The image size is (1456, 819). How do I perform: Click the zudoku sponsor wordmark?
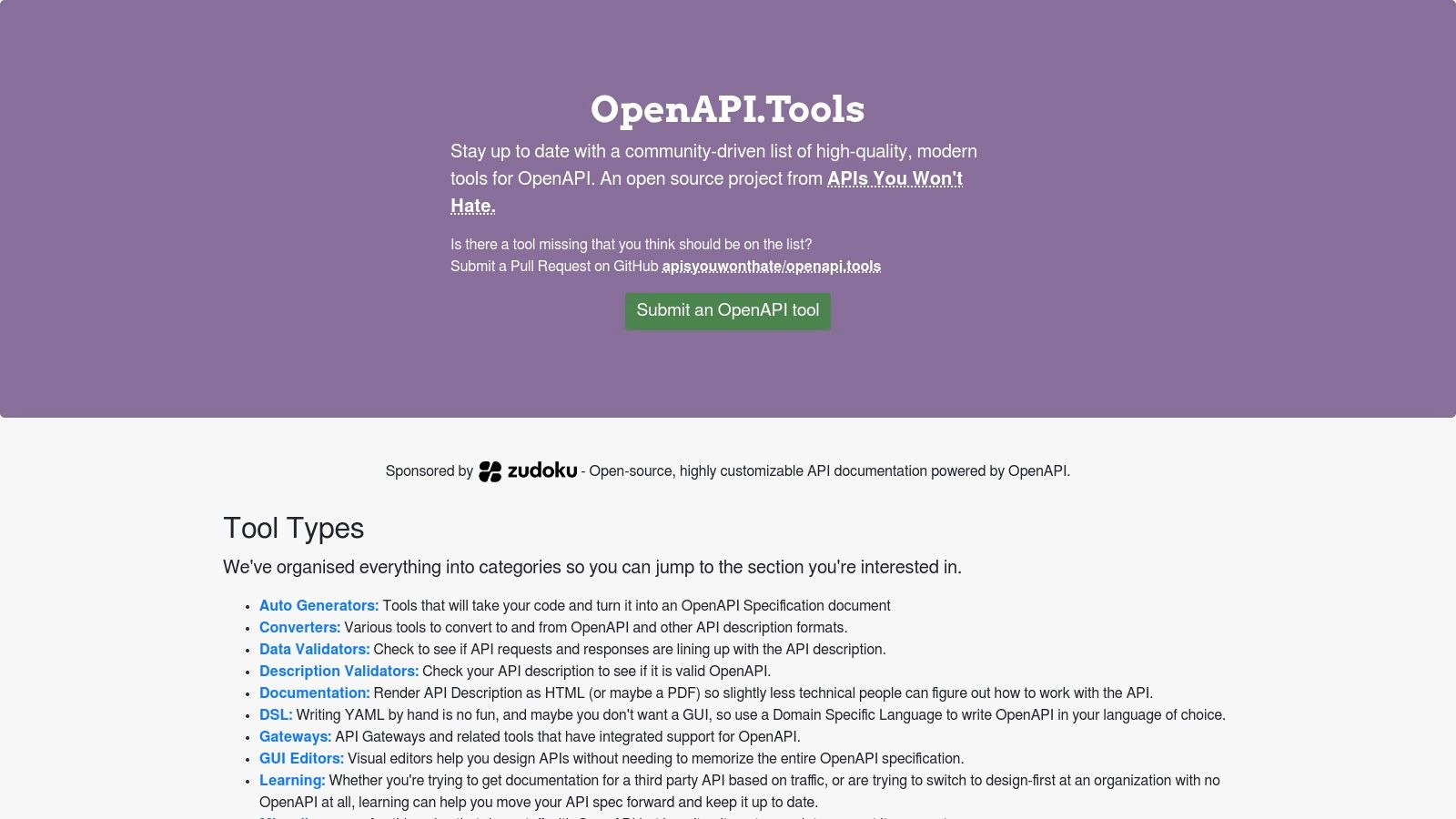[x=542, y=470]
